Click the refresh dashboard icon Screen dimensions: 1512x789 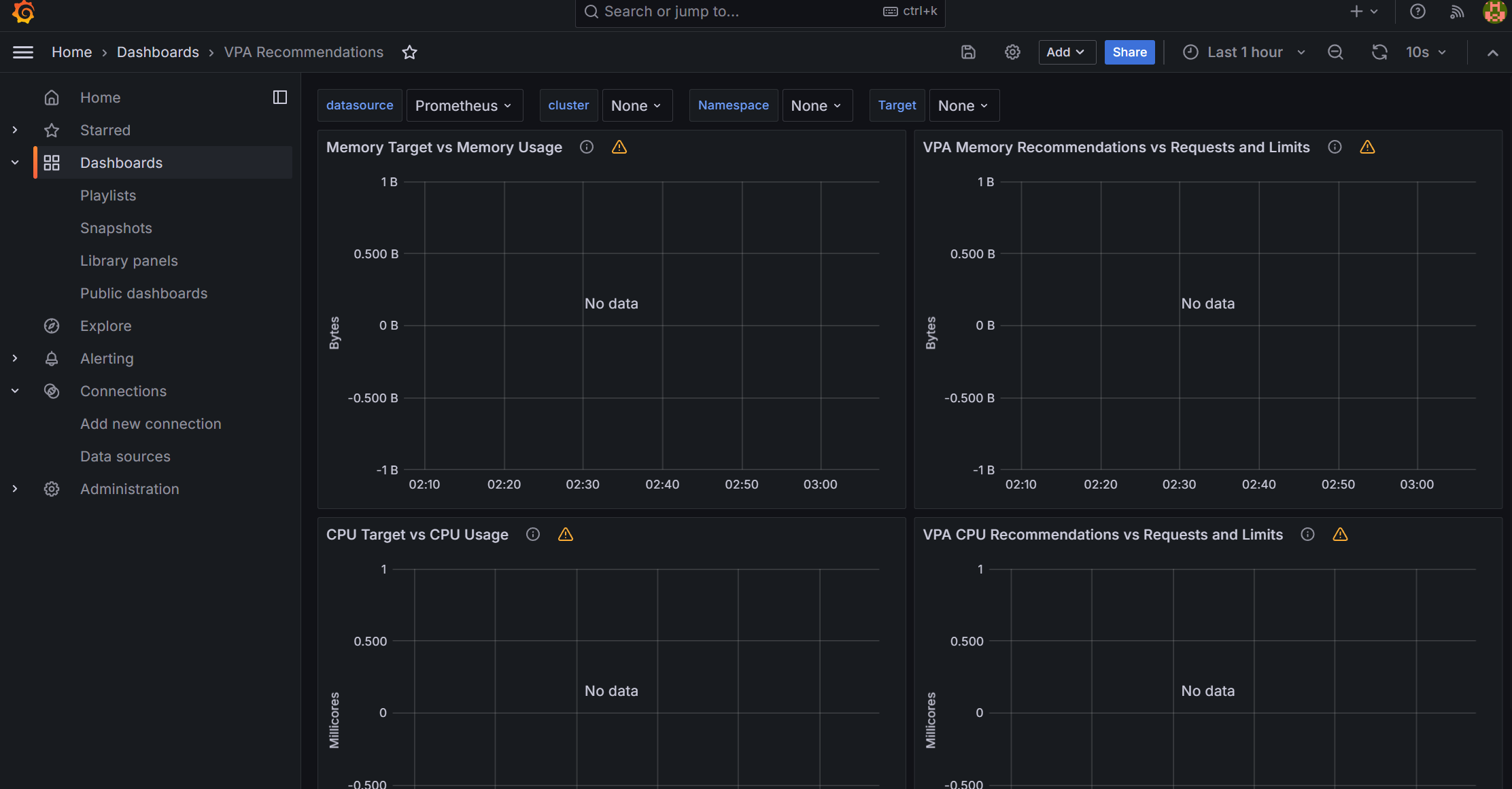click(1379, 52)
